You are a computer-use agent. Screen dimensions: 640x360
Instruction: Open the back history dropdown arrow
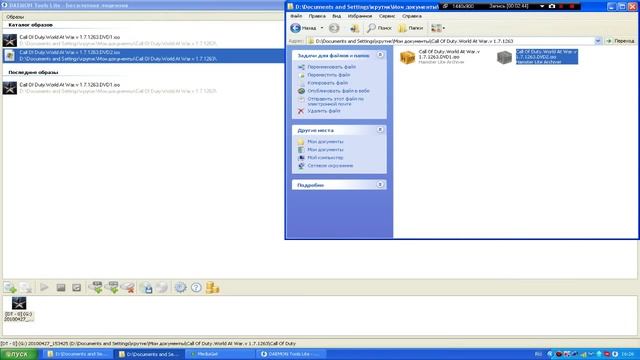tap(322, 28)
